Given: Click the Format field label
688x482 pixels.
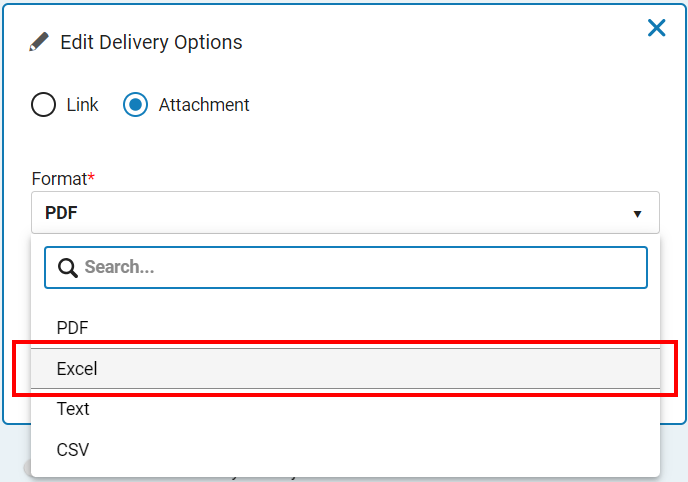Looking at the screenshot, I should click(x=59, y=179).
